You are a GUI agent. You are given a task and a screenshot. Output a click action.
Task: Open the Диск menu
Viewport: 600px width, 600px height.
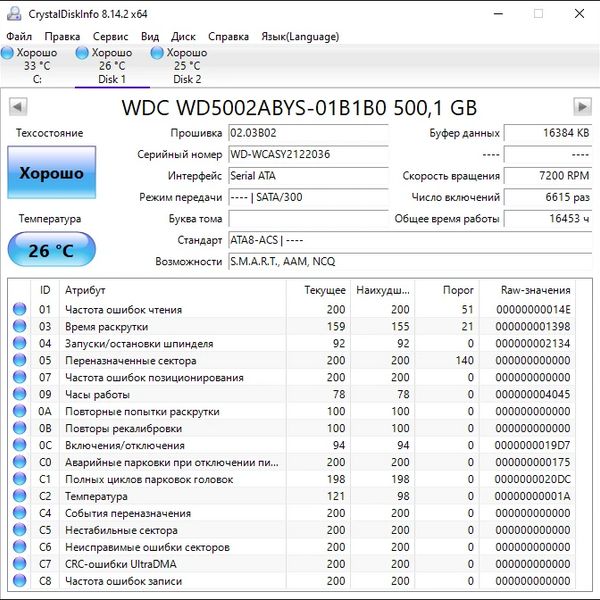point(183,36)
